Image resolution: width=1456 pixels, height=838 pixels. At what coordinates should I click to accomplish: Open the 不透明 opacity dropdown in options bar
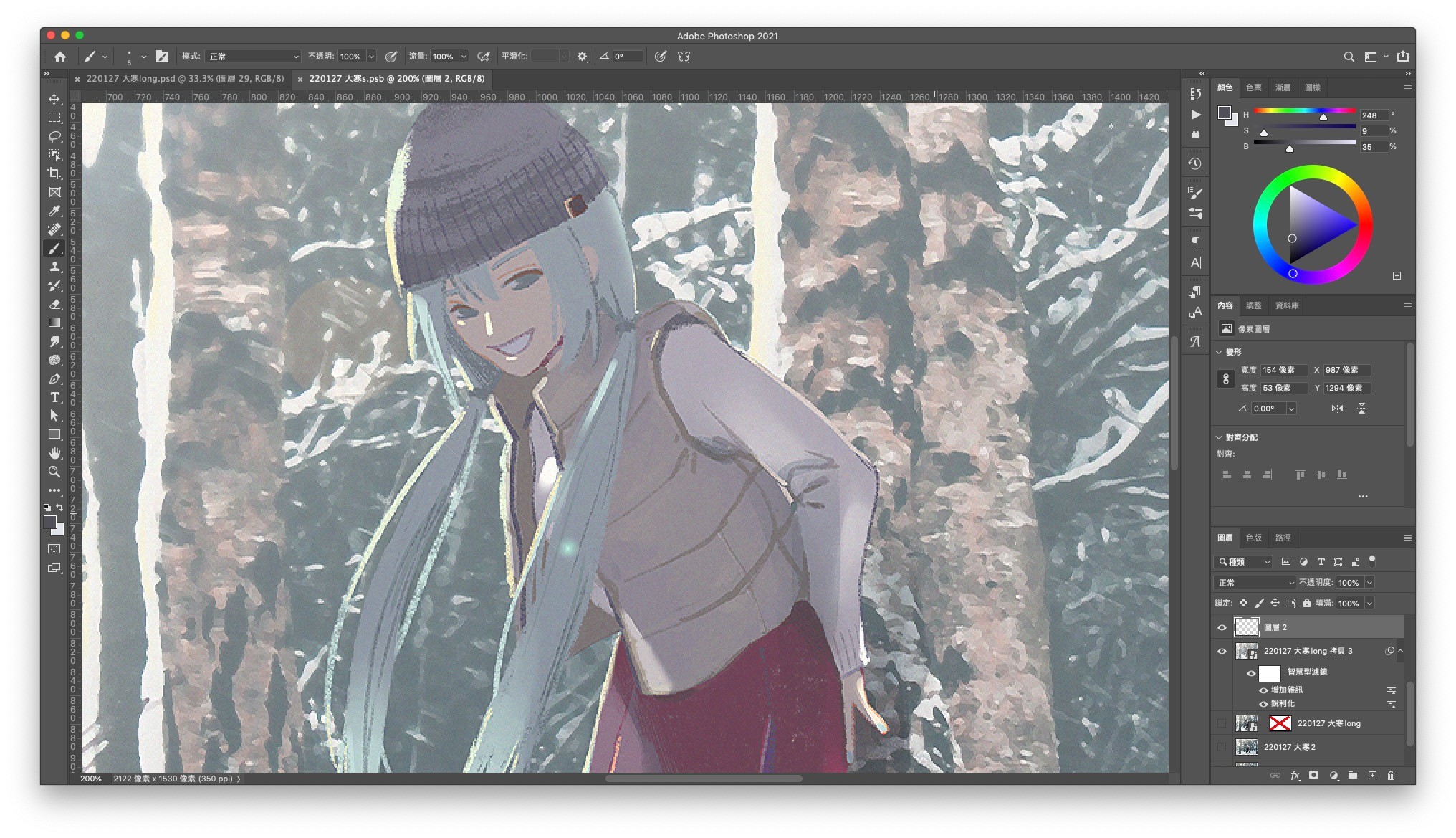tap(371, 57)
